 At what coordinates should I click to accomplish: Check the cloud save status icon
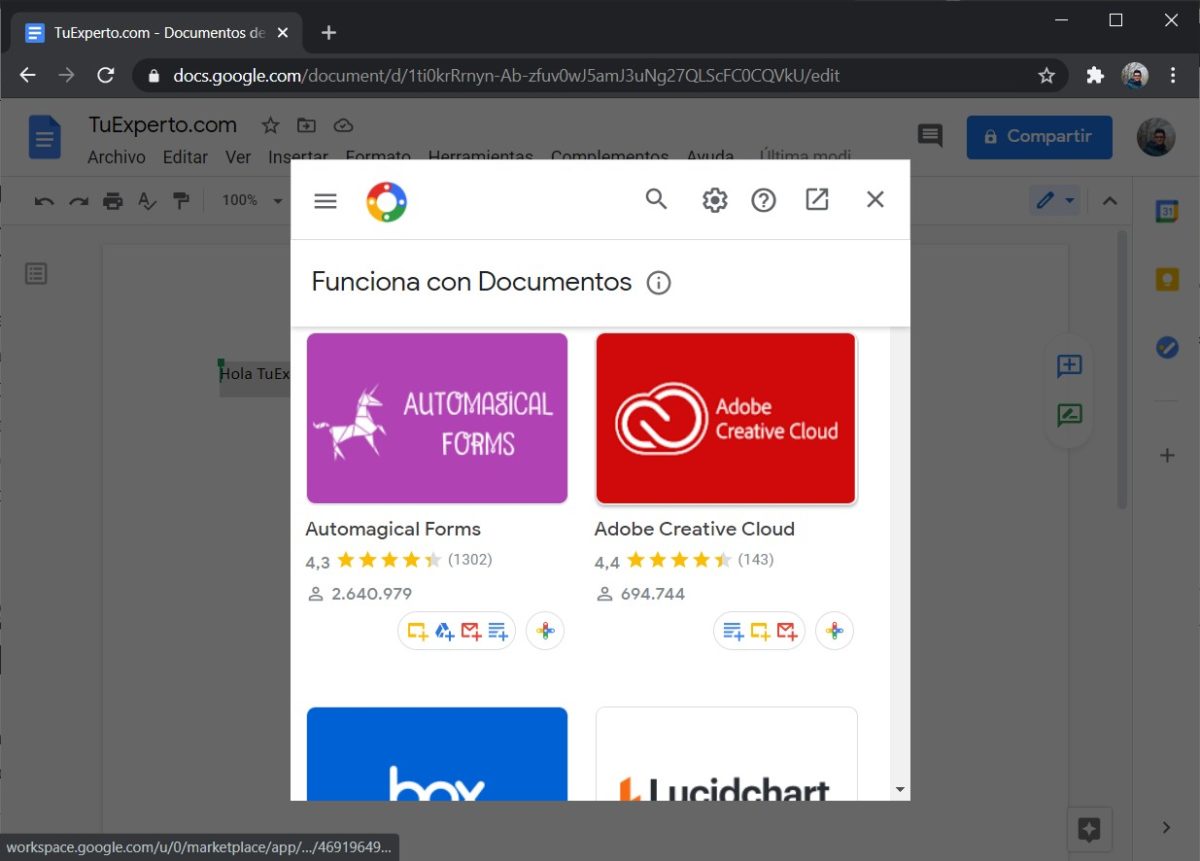(343, 126)
